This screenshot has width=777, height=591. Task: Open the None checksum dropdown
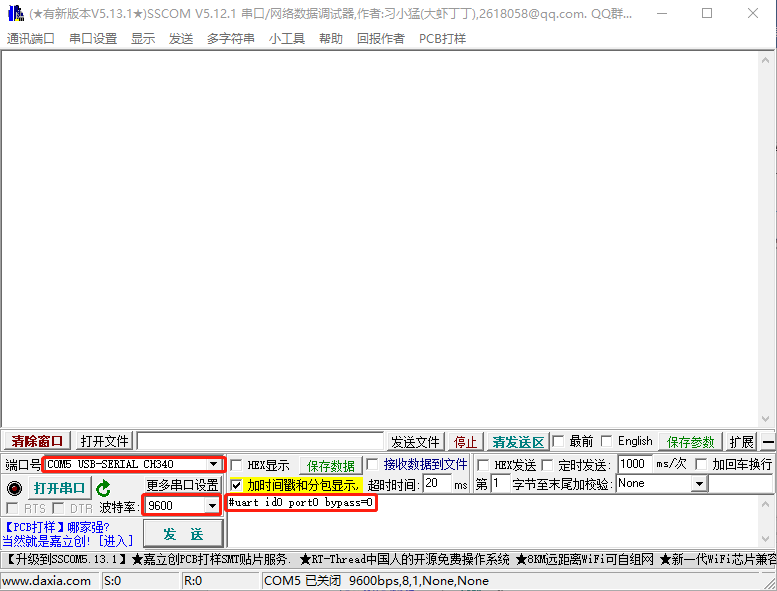[699, 484]
